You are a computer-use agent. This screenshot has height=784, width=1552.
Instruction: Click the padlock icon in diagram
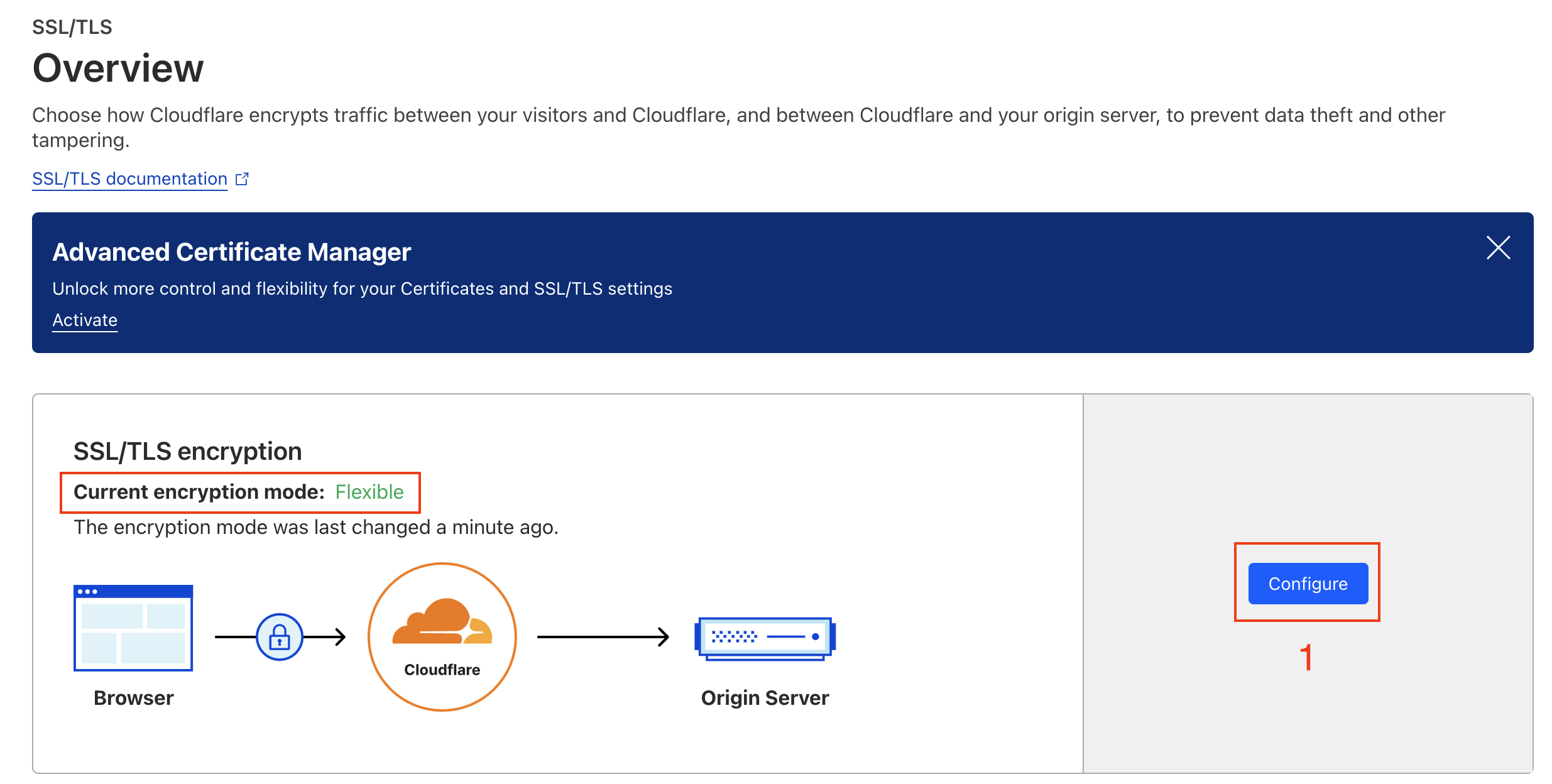pyautogui.click(x=280, y=637)
